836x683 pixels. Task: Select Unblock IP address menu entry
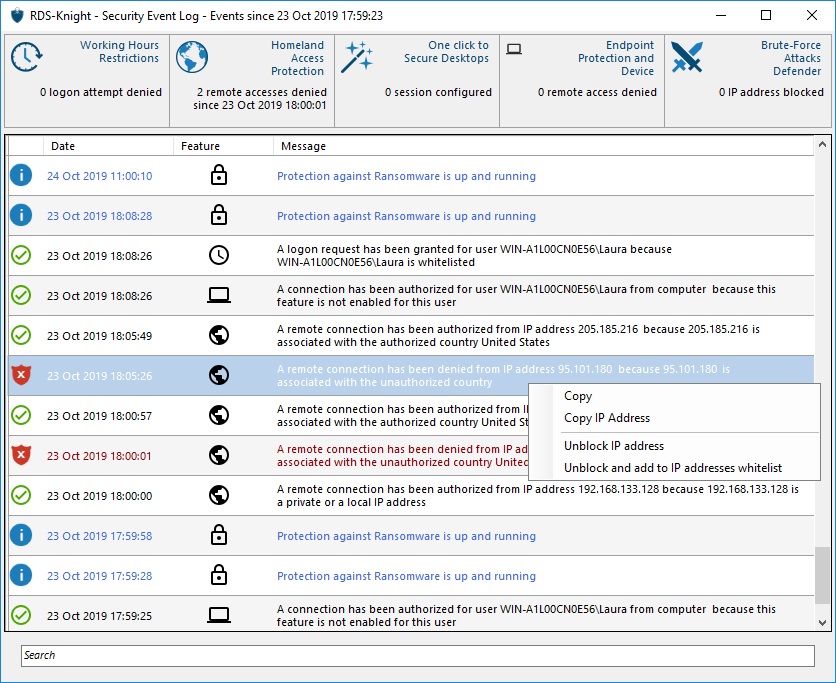pyautogui.click(x=614, y=446)
